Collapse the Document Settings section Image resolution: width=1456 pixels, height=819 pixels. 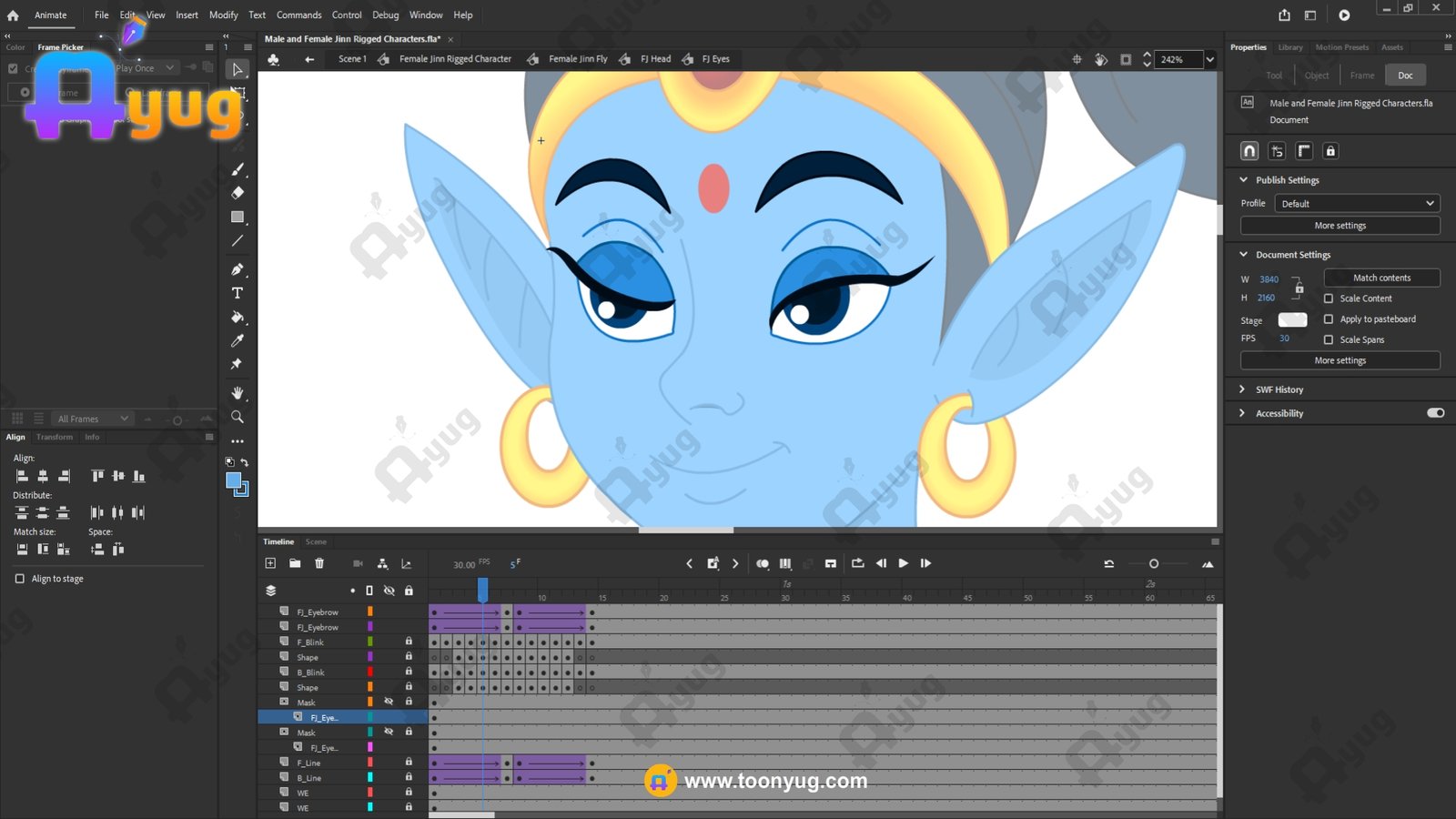[1243, 255]
